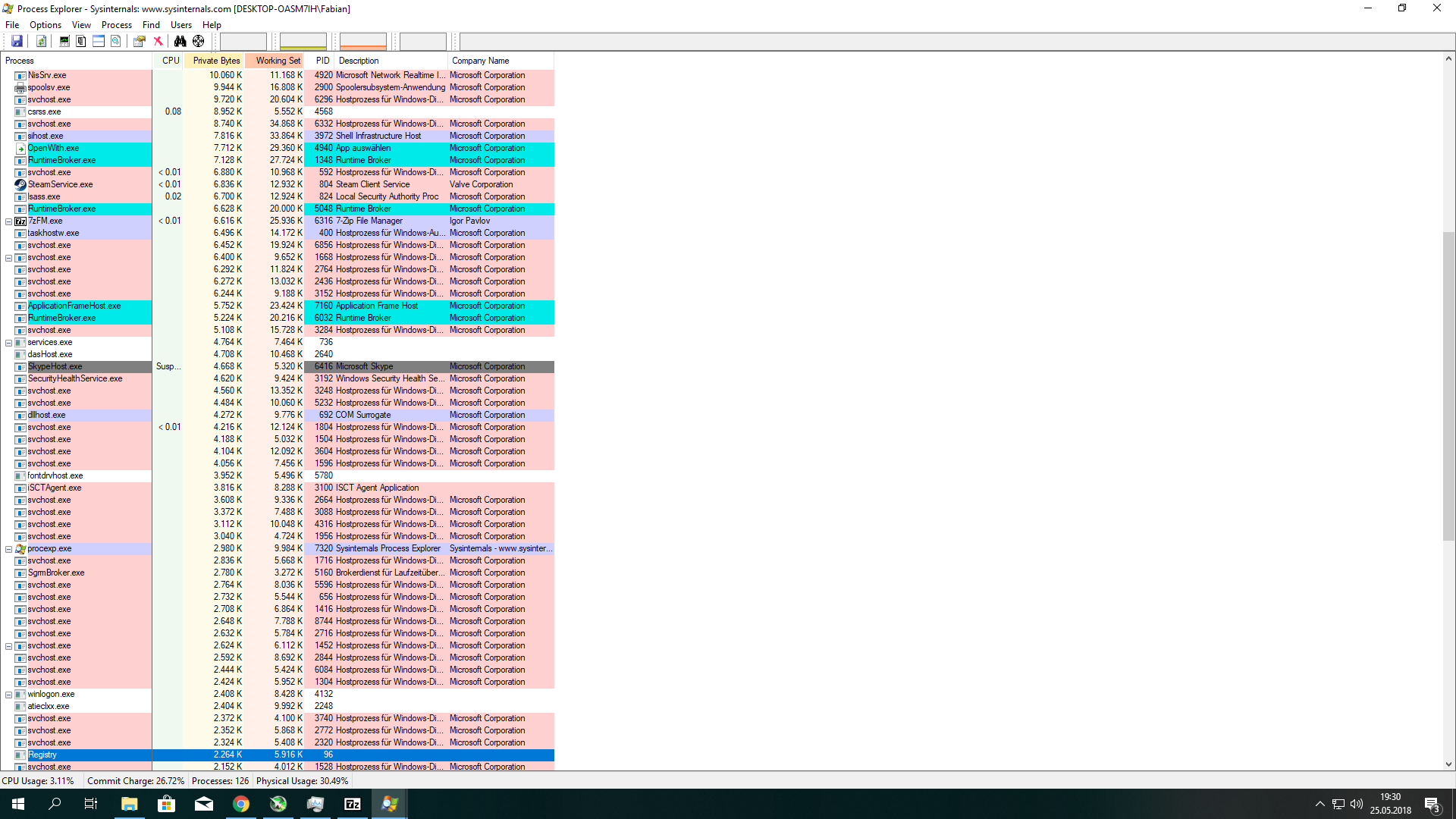This screenshot has height=819, width=1456.
Task: Open the Find menu
Action: click(151, 25)
